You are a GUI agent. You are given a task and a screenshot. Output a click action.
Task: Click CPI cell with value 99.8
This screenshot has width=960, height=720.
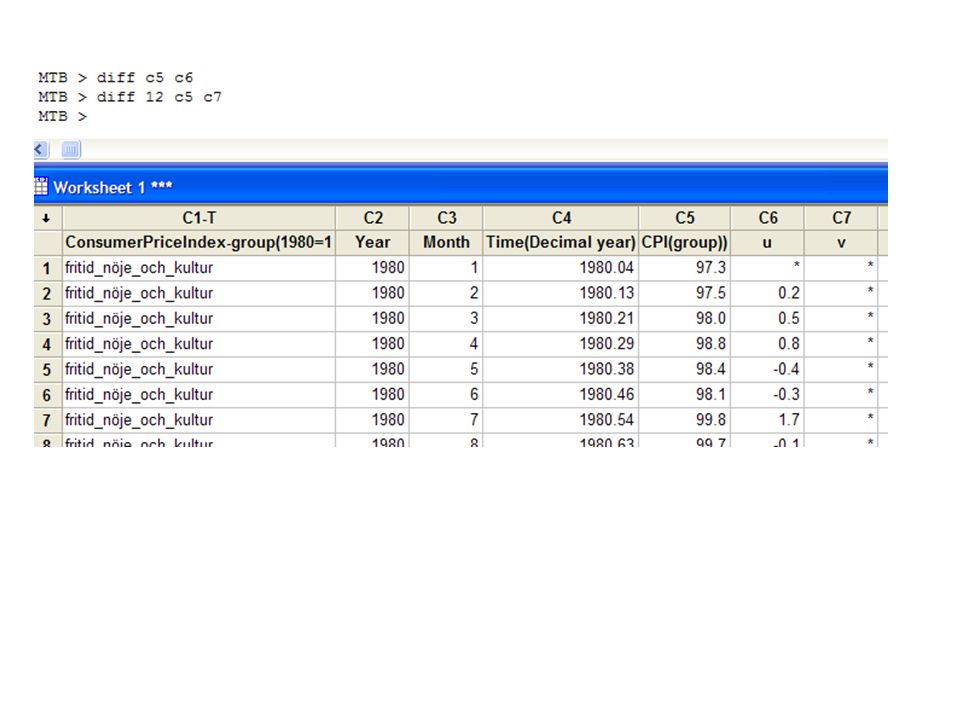[x=684, y=421]
